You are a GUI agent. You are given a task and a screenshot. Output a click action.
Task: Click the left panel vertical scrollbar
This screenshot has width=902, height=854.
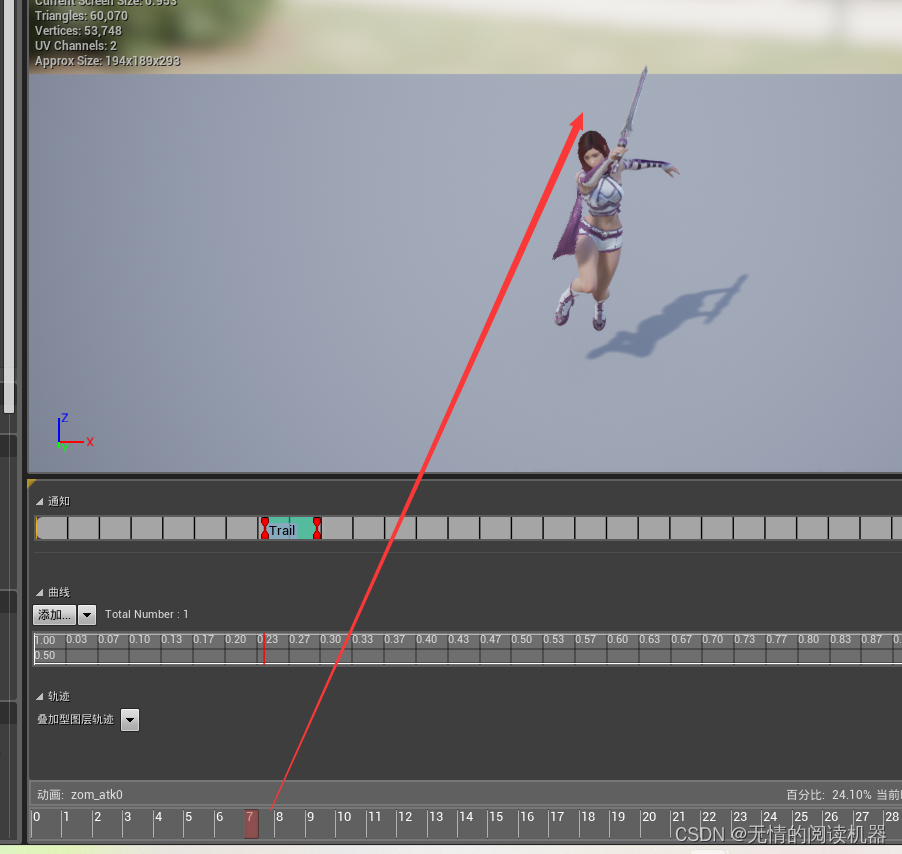(x=9, y=206)
